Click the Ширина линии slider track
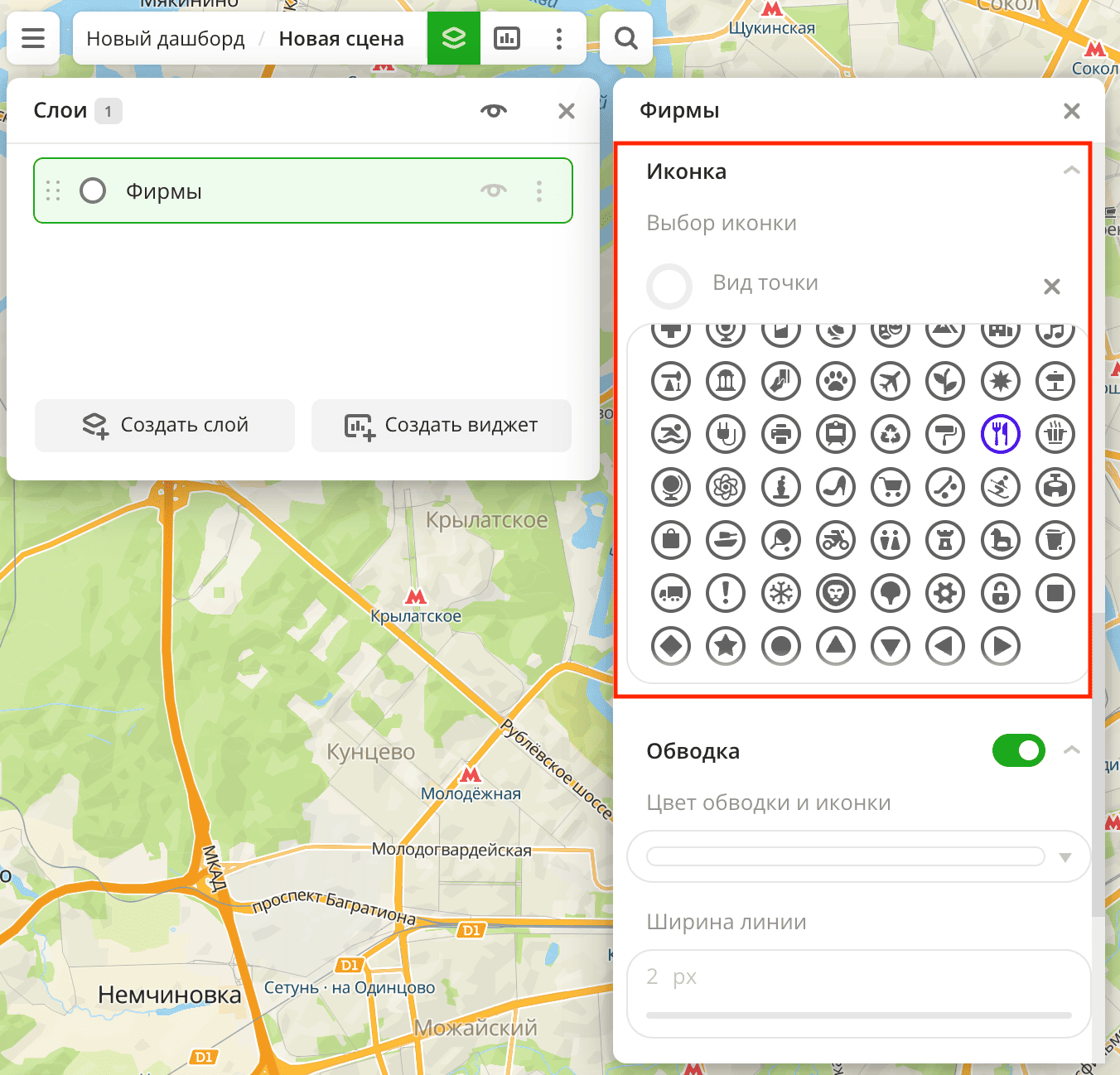The height and width of the screenshot is (1075, 1120). [x=858, y=1015]
